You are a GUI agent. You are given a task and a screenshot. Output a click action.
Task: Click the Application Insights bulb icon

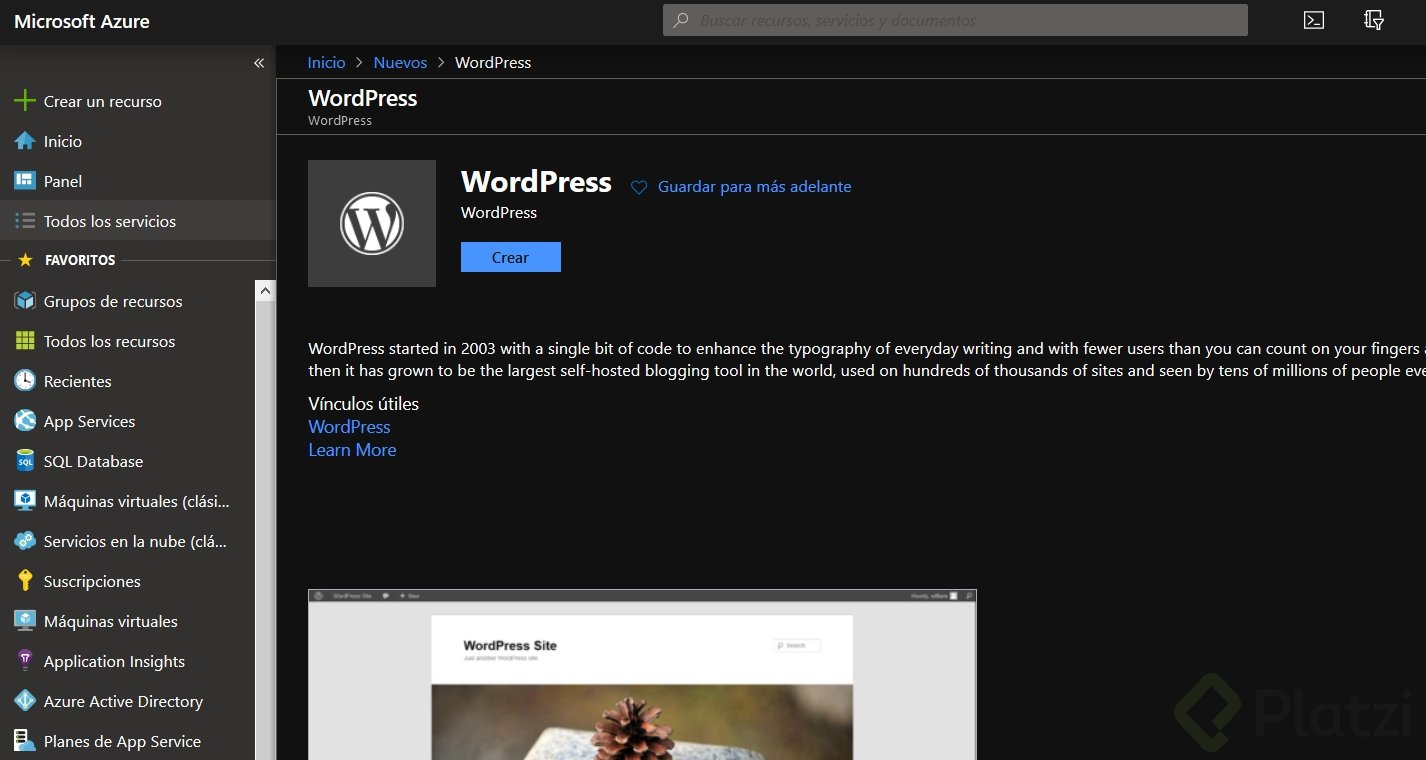pos(25,661)
